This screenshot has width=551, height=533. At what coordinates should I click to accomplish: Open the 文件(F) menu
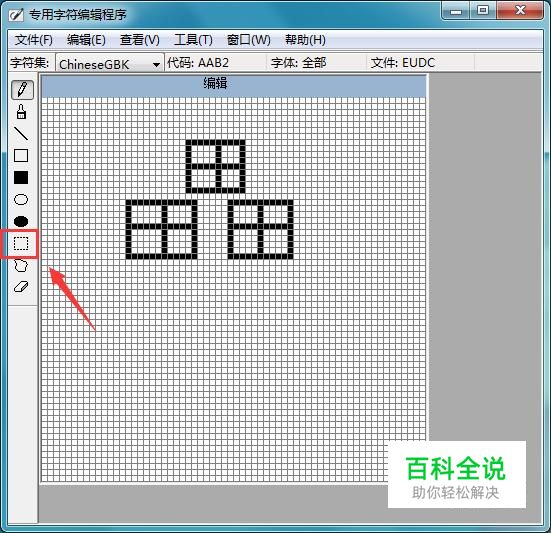[34, 40]
